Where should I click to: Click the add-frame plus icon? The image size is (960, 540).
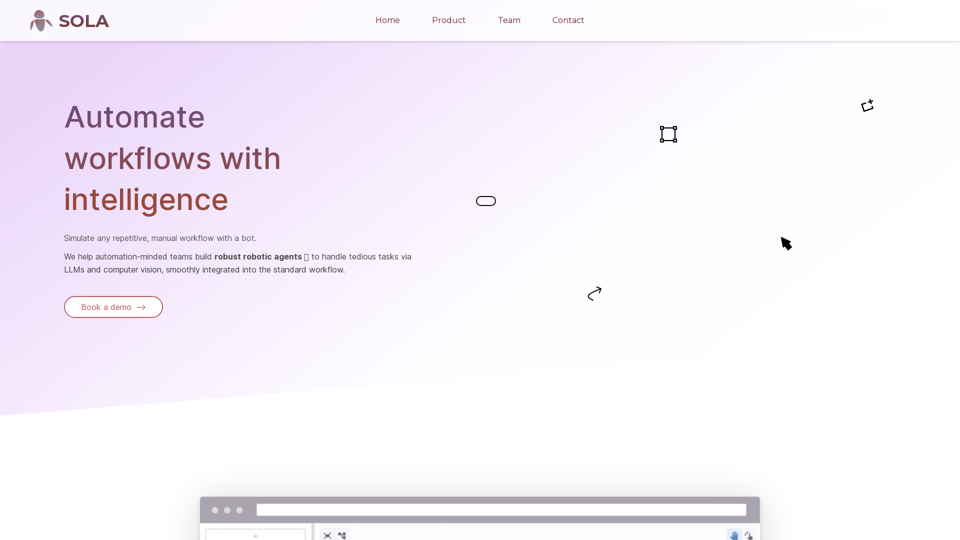coord(867,106)
